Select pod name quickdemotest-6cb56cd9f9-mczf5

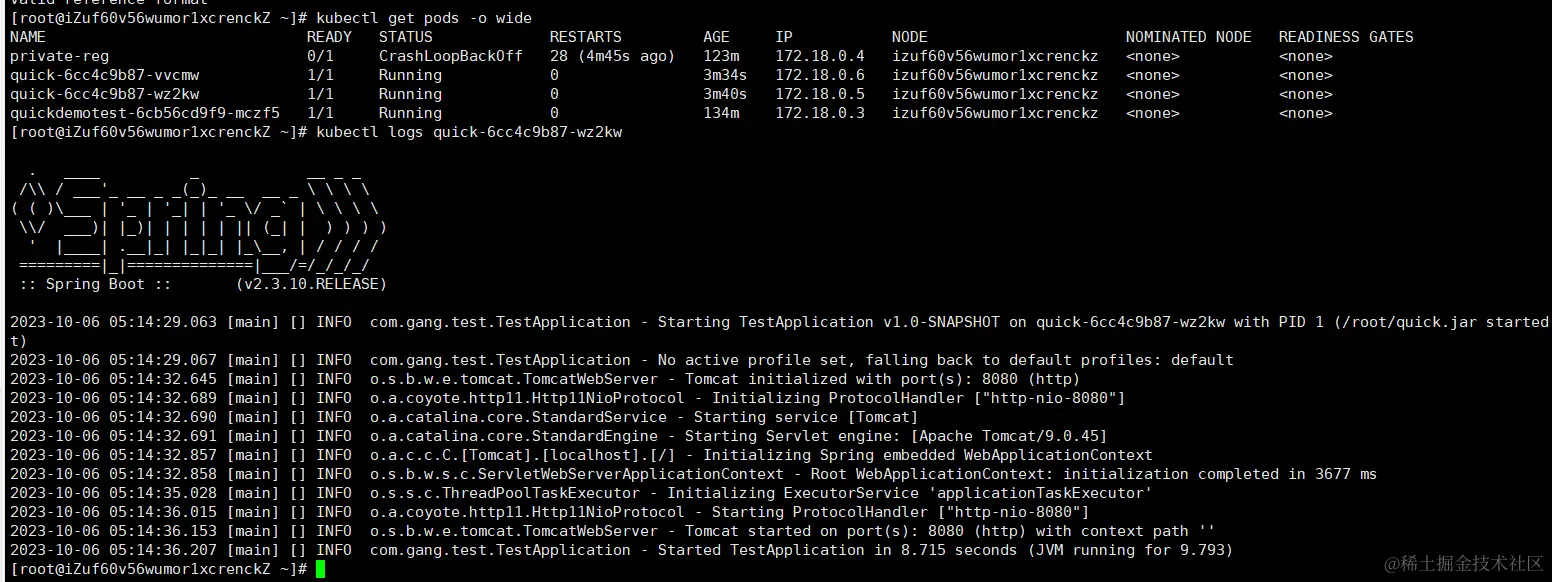tap(145, 113)
